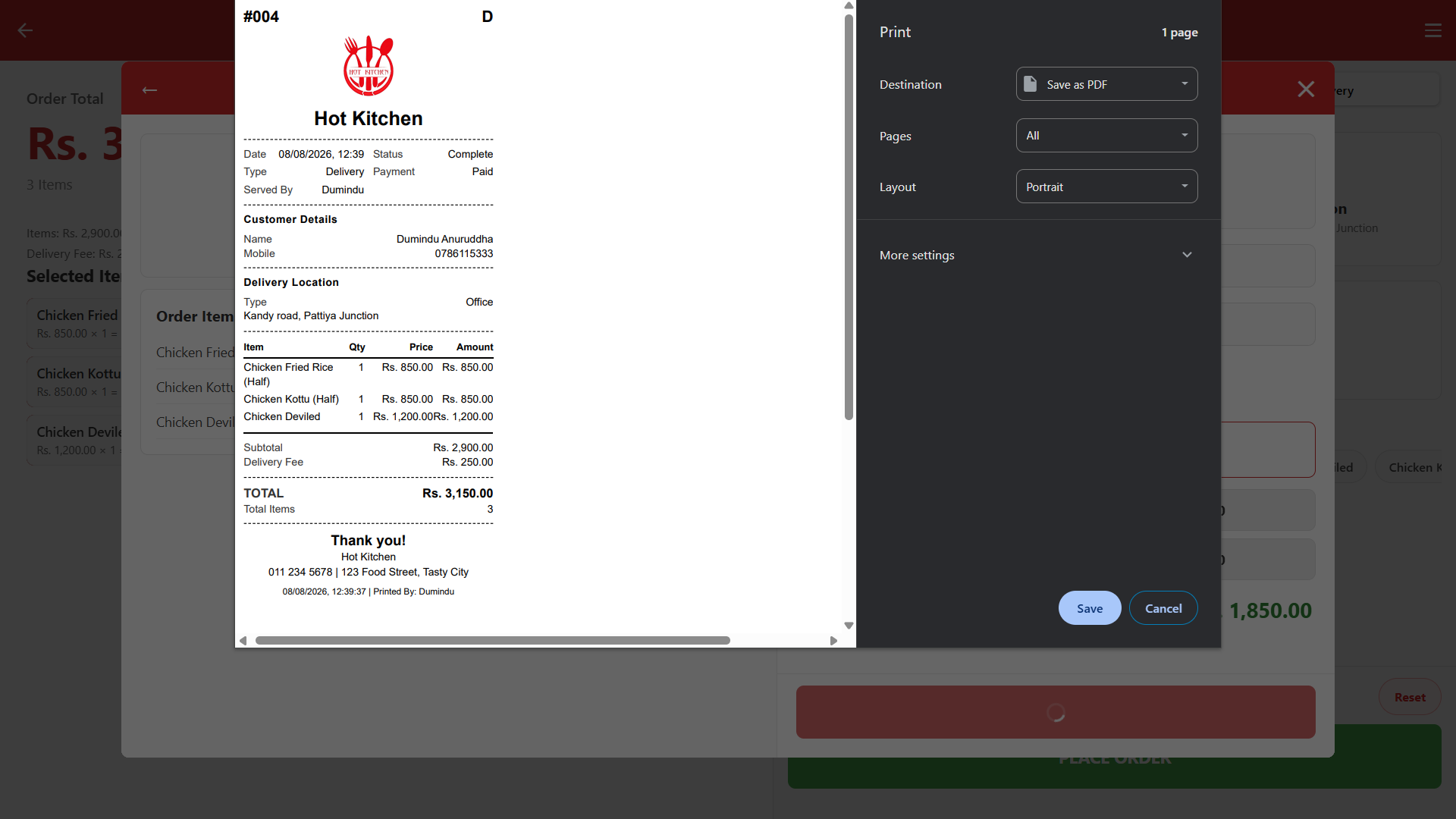Click the preview horizontal scrollbar left arrow
This screenshot has width=1456, height=819.
[243, 641]
